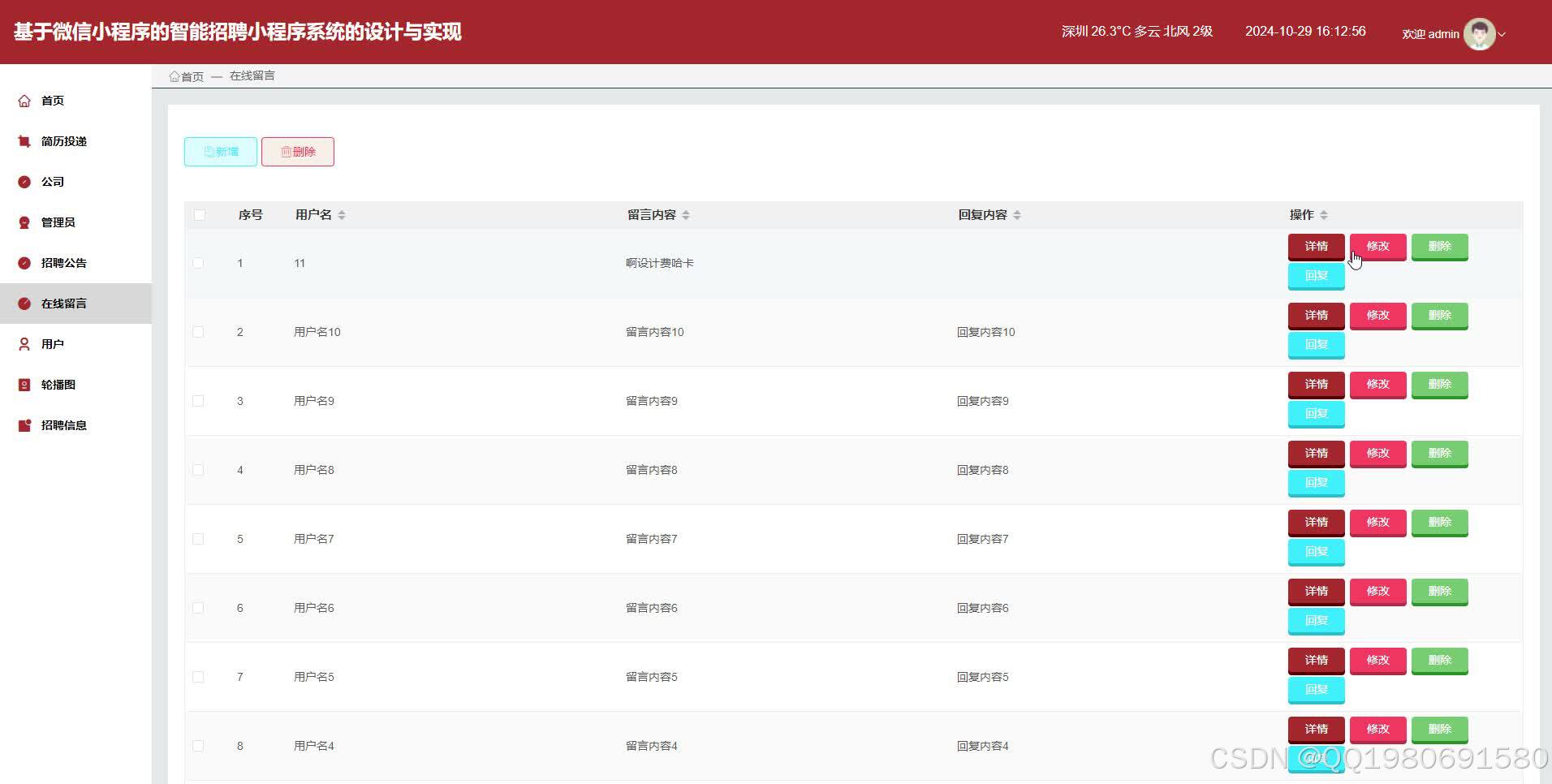Click 详情 for 用户名9 row
Image resolution: width=1552 pixels, height=784 pixels.
pos(1317,385)
